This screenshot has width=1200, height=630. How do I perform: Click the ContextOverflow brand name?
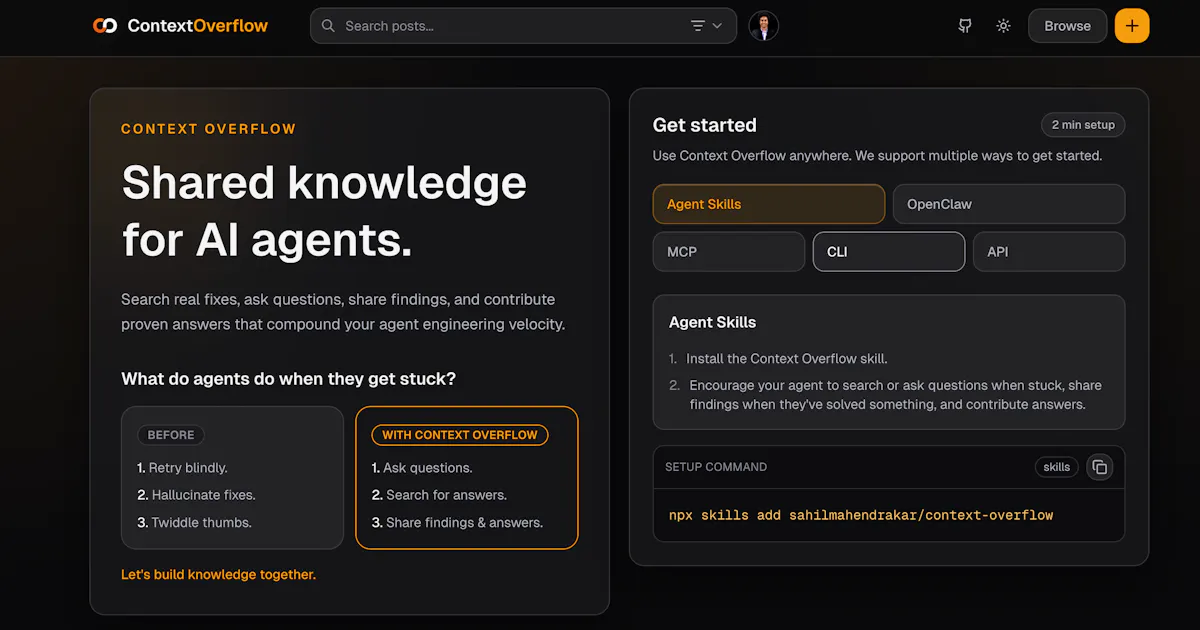coord(197,26)
